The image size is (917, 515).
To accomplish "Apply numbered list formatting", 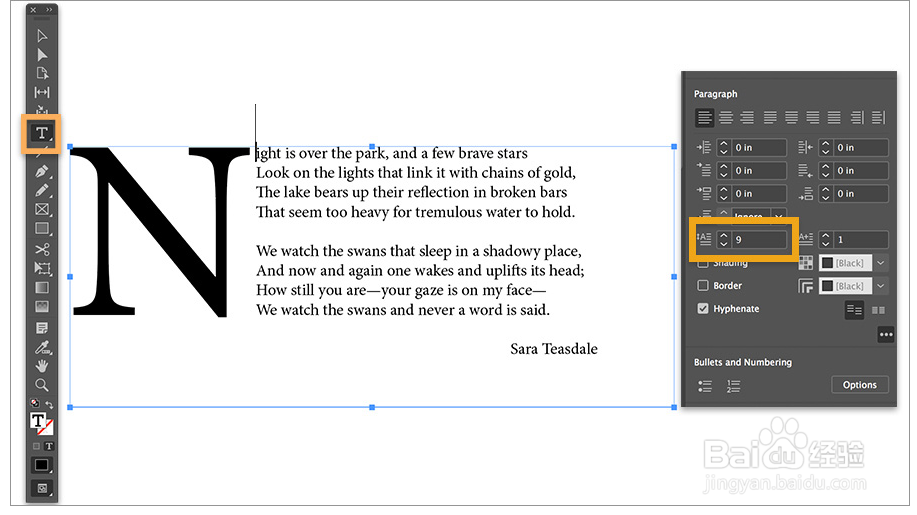I will pos(733,386).
